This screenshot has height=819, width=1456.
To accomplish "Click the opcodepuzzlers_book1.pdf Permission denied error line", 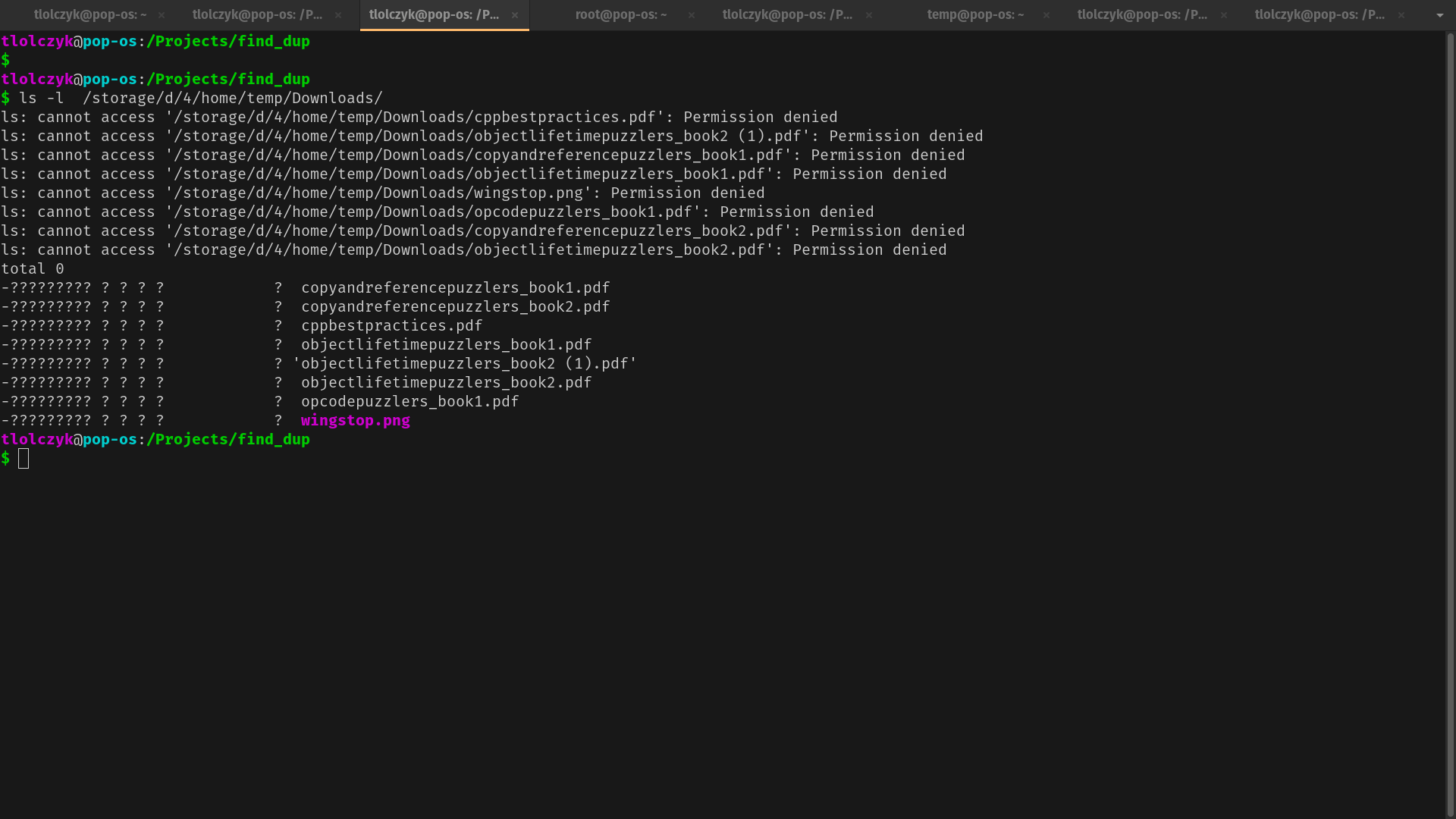I will tap(438, 212).
